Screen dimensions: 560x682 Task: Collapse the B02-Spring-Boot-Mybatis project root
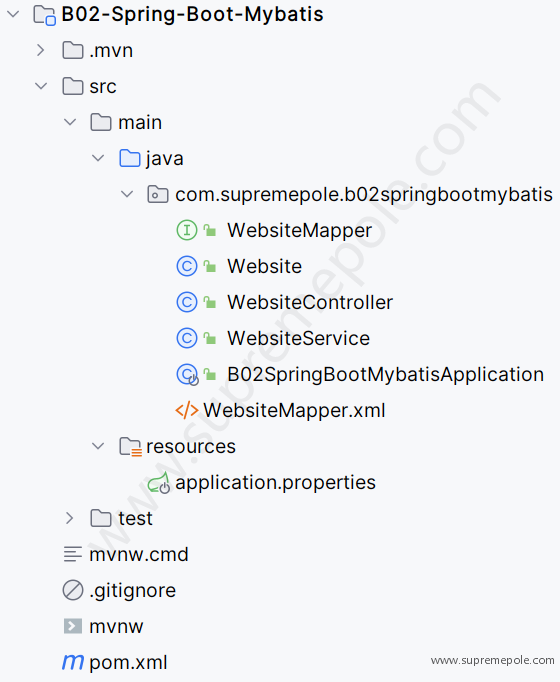[13, 14]
